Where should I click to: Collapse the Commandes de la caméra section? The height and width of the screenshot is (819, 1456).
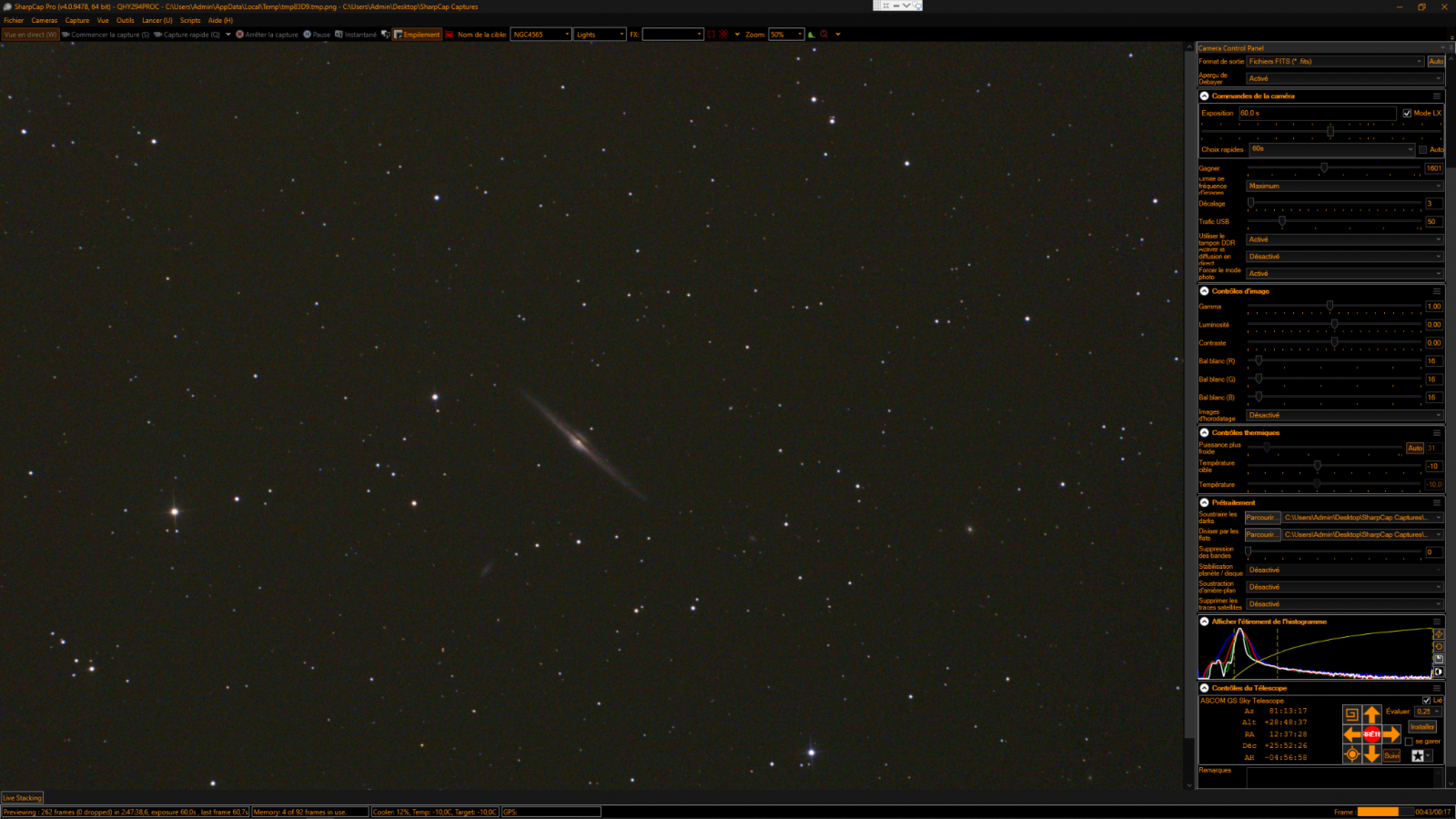click(1204, 96)
